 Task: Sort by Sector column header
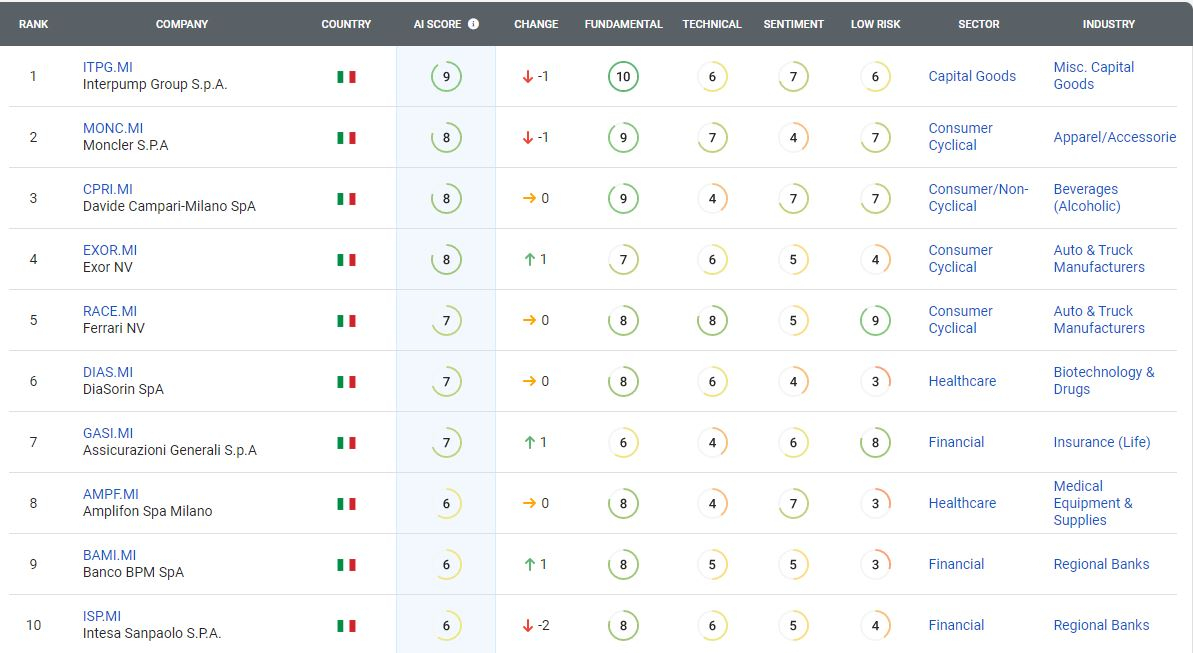tap(978, 24)
